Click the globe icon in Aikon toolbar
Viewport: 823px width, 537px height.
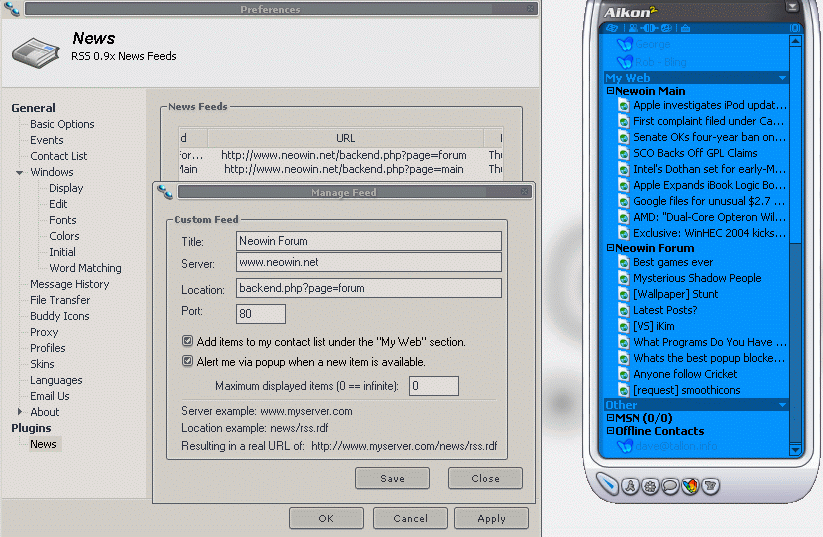pos(666,28)
